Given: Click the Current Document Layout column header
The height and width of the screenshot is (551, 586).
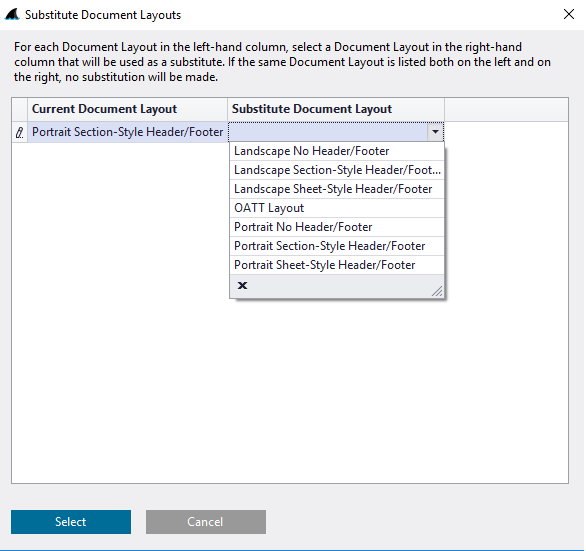Looking at the screenshot, I should point(127,109).
